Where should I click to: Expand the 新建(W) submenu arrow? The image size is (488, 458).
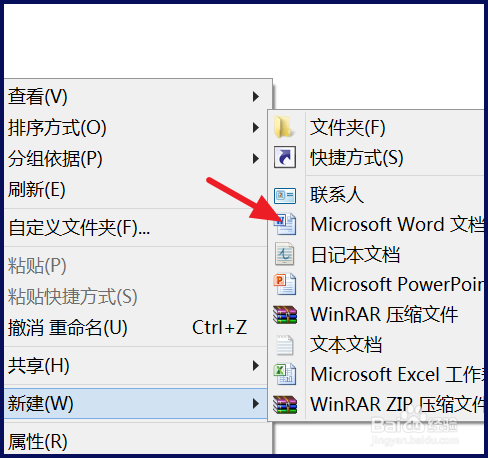coord(256,404)
